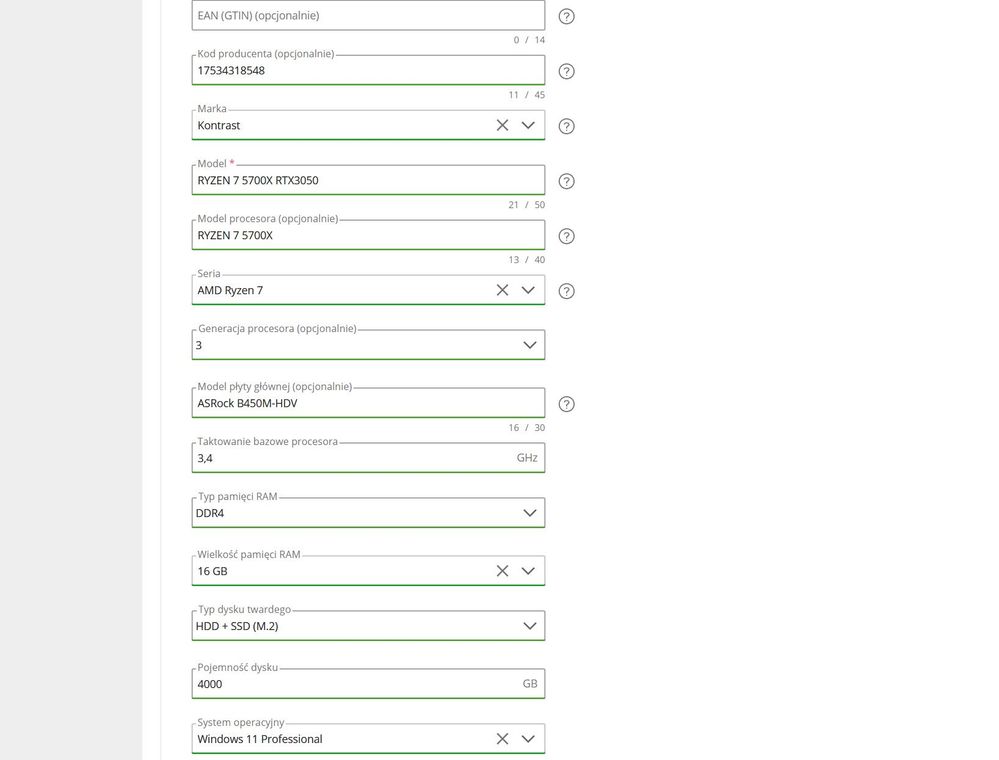Viewport: 999px width, 760px height.
Task: Click the EAN (GTIN) input field
Action: [x=368, y=15]
